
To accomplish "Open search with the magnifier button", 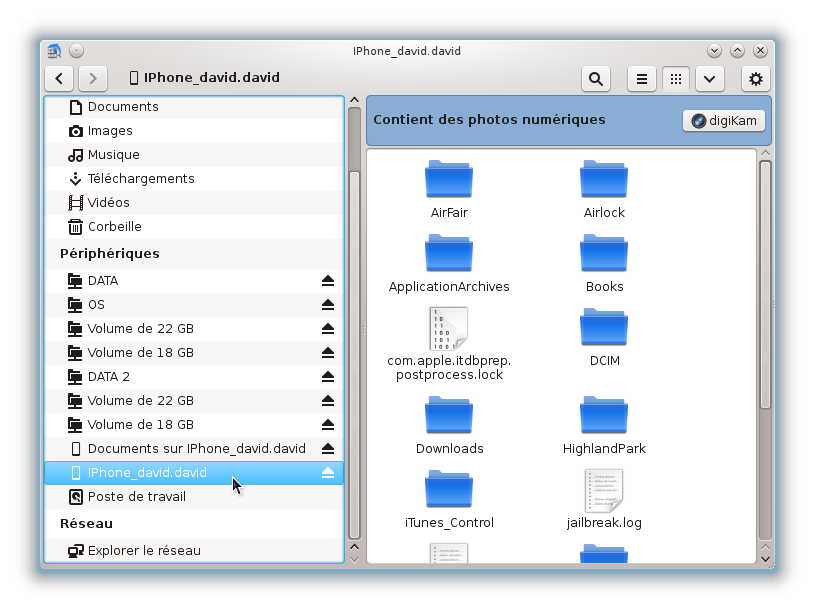I will (596, 79).
